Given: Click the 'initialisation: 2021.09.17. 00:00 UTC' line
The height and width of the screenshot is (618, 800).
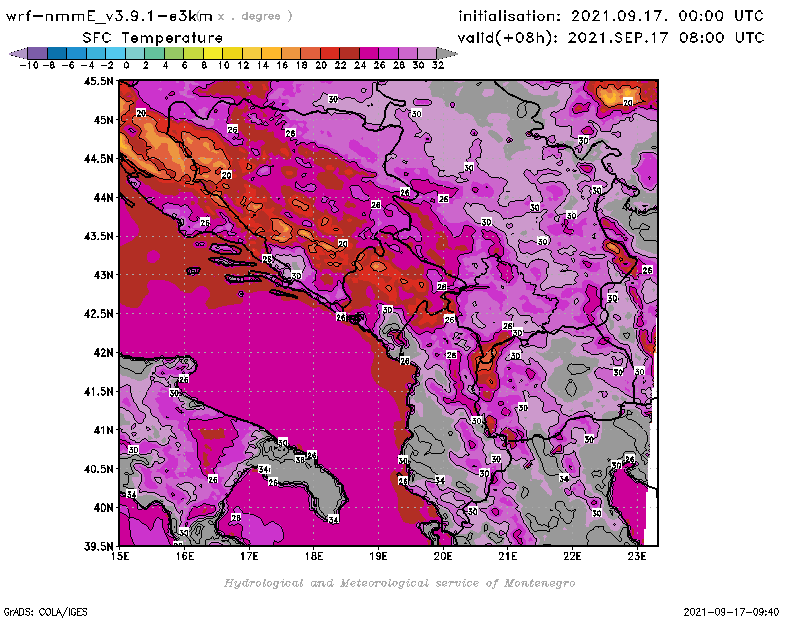Looking at the screenshot, I should coord(611,16).
